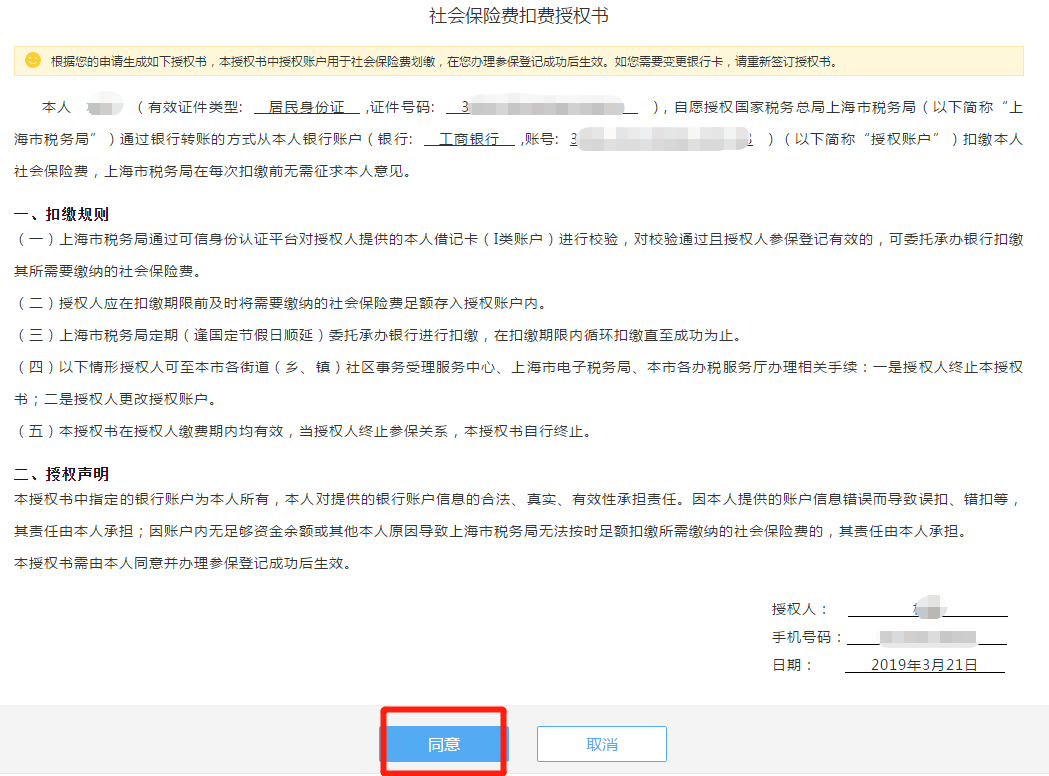Select the 居民身份证 document type field
This screenshot has height=776, width=1049.
(305, 107)
